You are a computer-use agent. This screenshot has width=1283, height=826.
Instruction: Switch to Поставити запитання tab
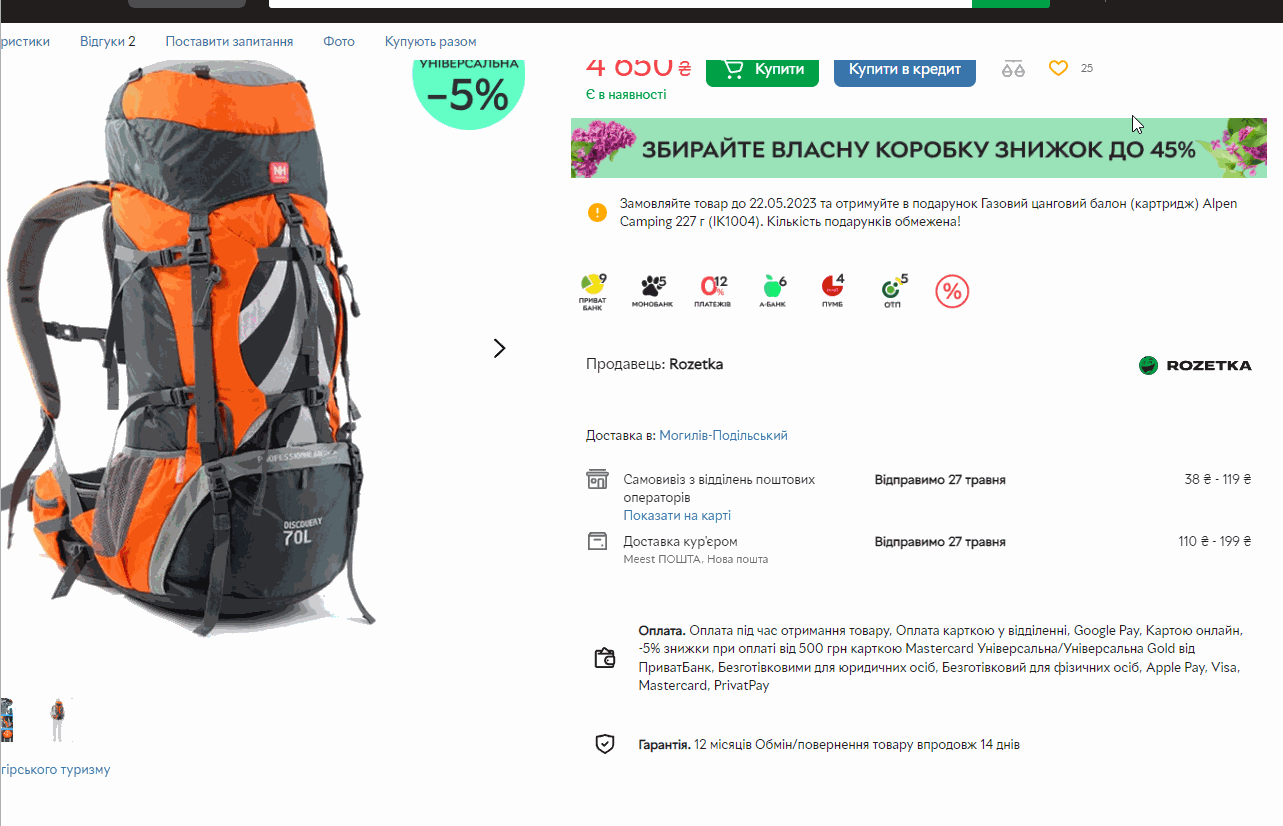pyautogui.click(x=229, y=42)
